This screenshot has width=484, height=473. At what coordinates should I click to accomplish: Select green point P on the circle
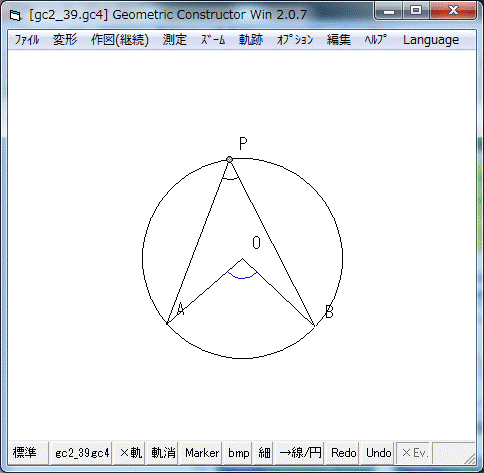(229, 160)
